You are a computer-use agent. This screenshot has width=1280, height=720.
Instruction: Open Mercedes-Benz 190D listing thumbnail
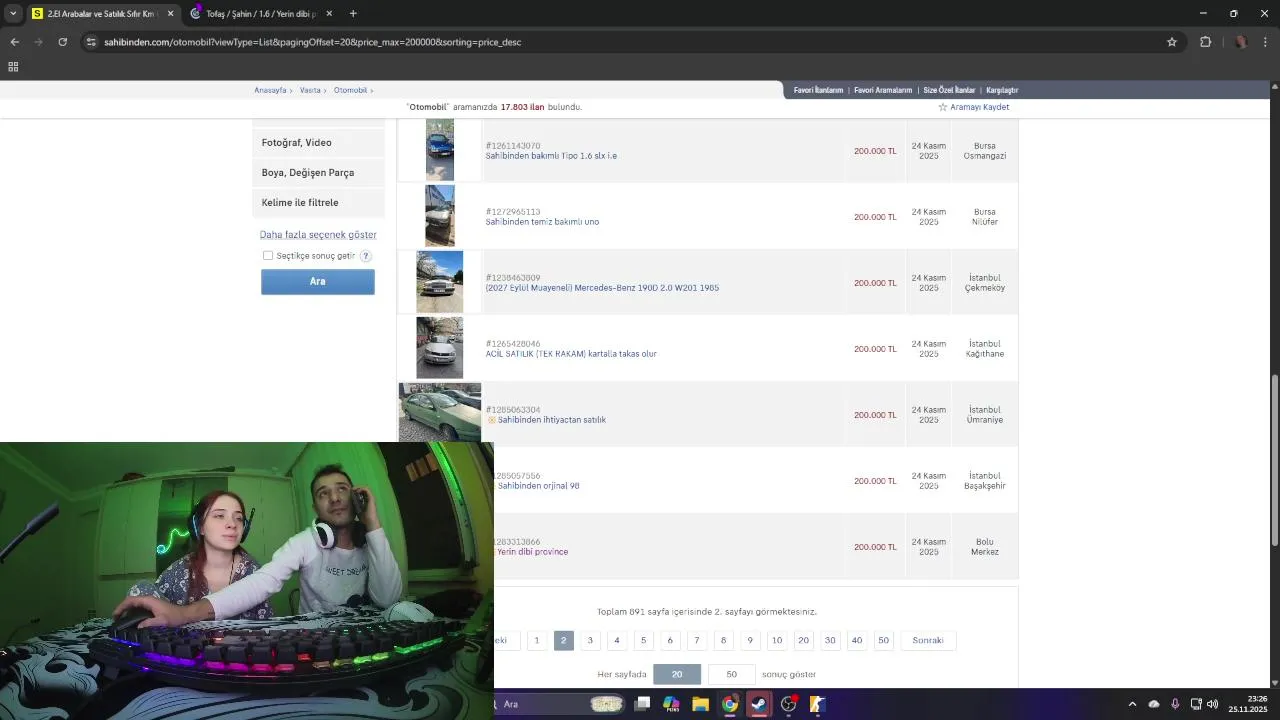coord(440,282)
